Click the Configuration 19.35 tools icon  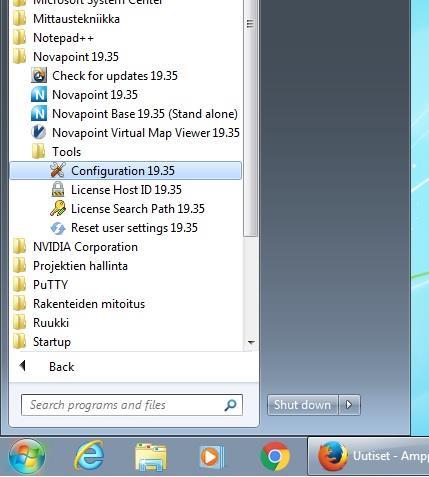click(58, 170)
